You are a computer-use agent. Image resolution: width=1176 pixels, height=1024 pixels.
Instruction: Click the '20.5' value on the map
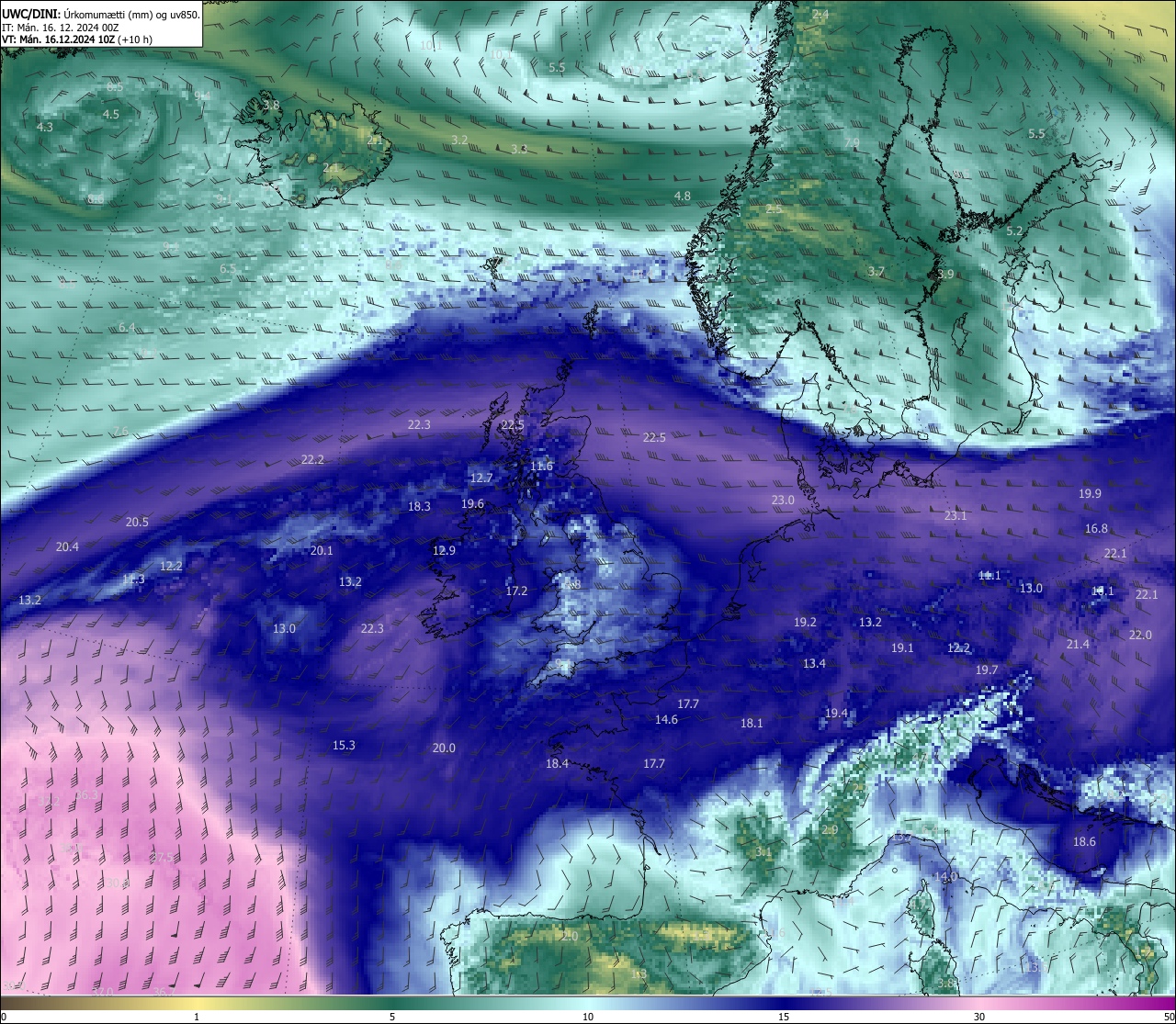pyautogui.click(x=137, y=522)
